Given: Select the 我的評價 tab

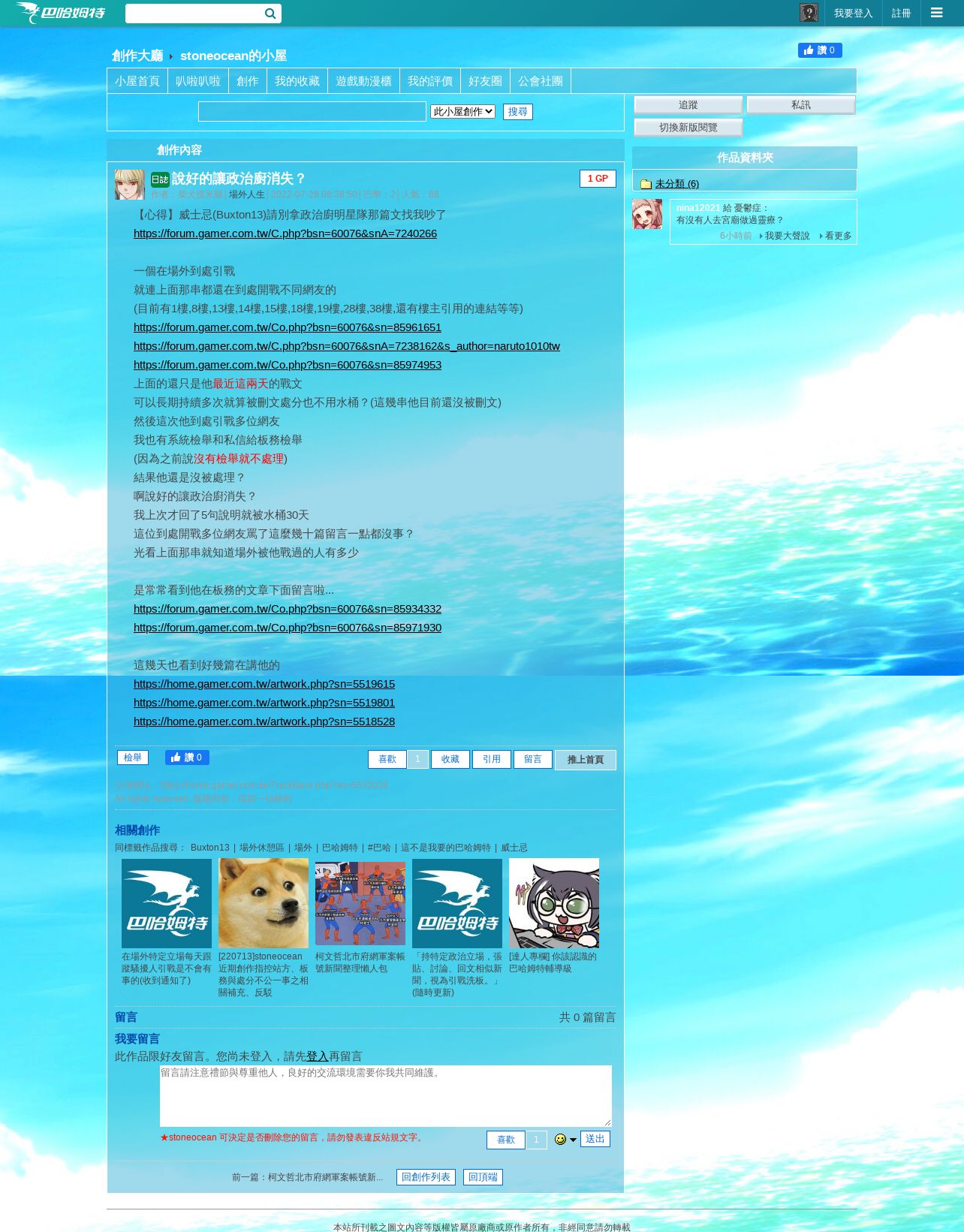Looking at the screenshot, I should (430, 81).
